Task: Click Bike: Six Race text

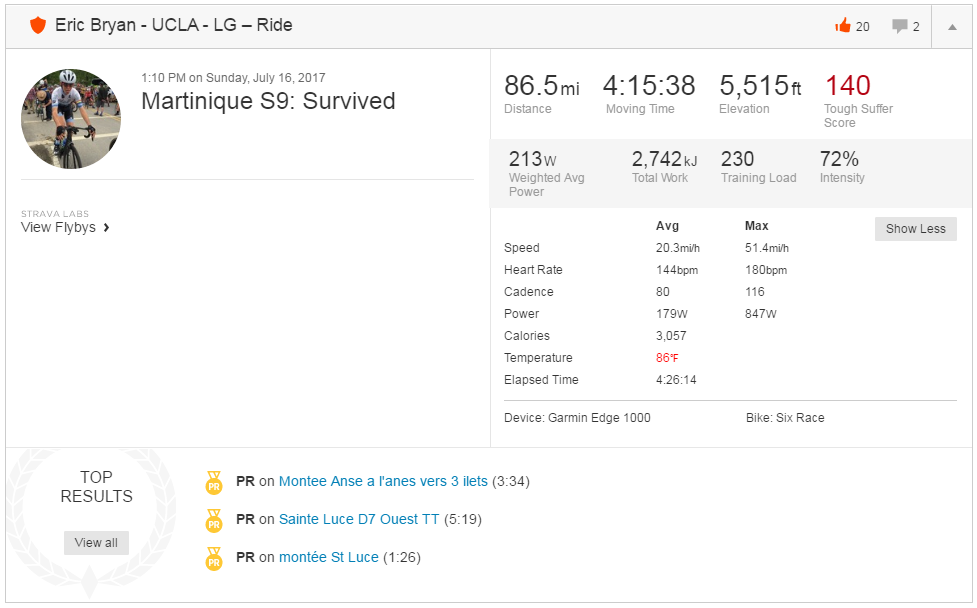Action: pyautogui.click(x=785, y=418)
